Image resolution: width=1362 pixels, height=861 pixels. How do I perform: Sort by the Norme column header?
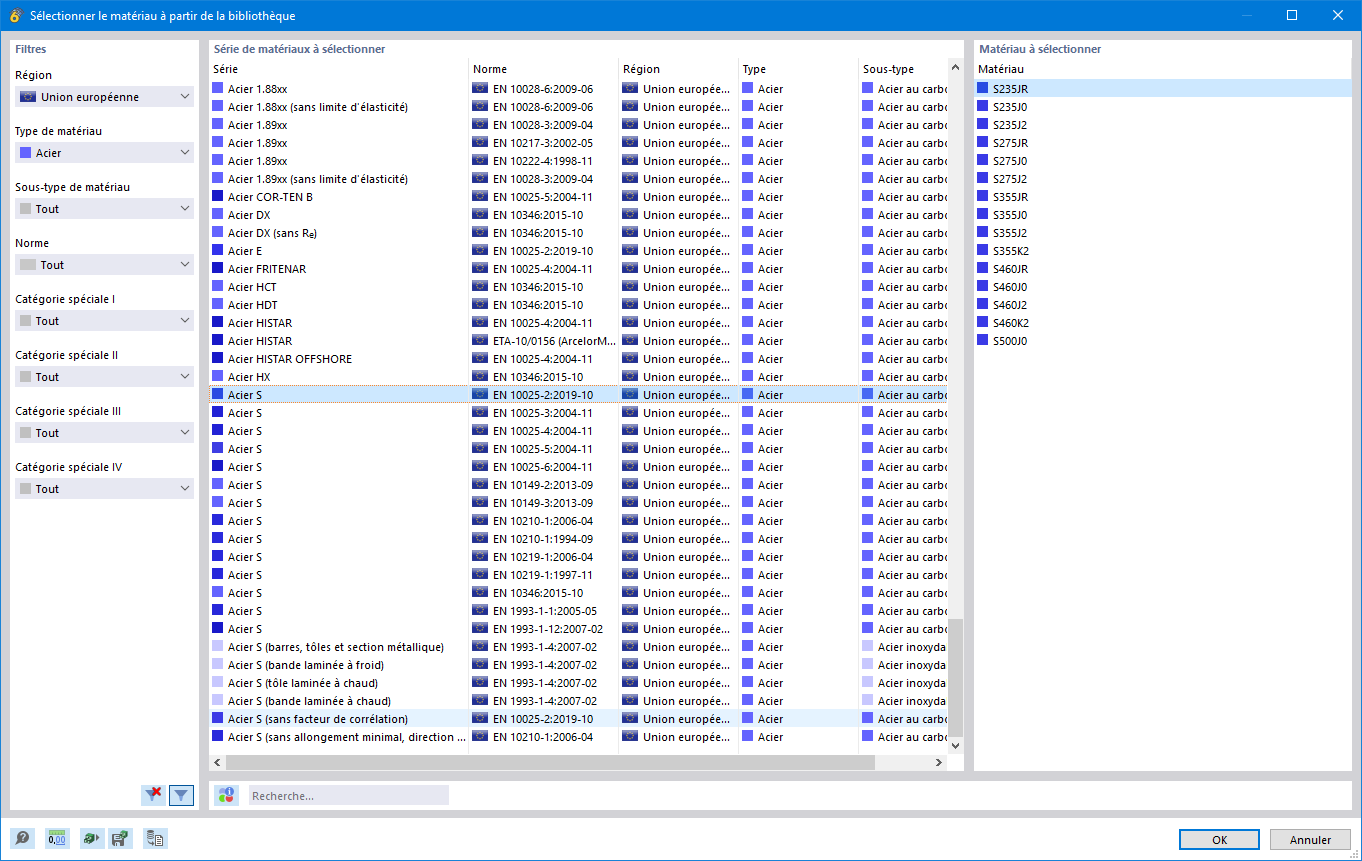544,69
